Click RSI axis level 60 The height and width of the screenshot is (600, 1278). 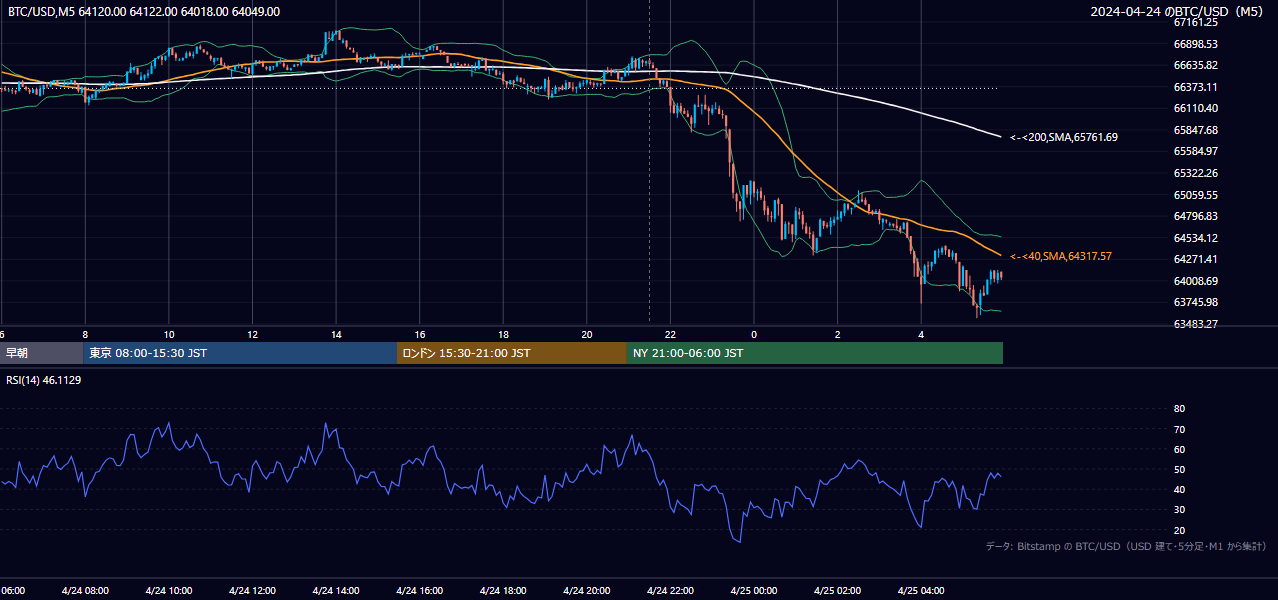click(x=1180, y=449)
